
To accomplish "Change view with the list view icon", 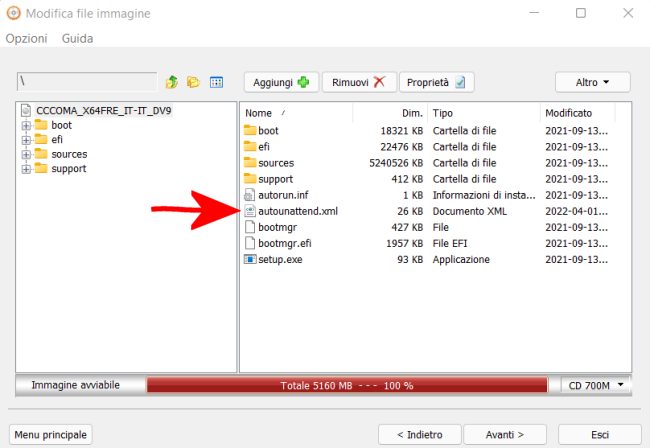I will pos(216,82).
